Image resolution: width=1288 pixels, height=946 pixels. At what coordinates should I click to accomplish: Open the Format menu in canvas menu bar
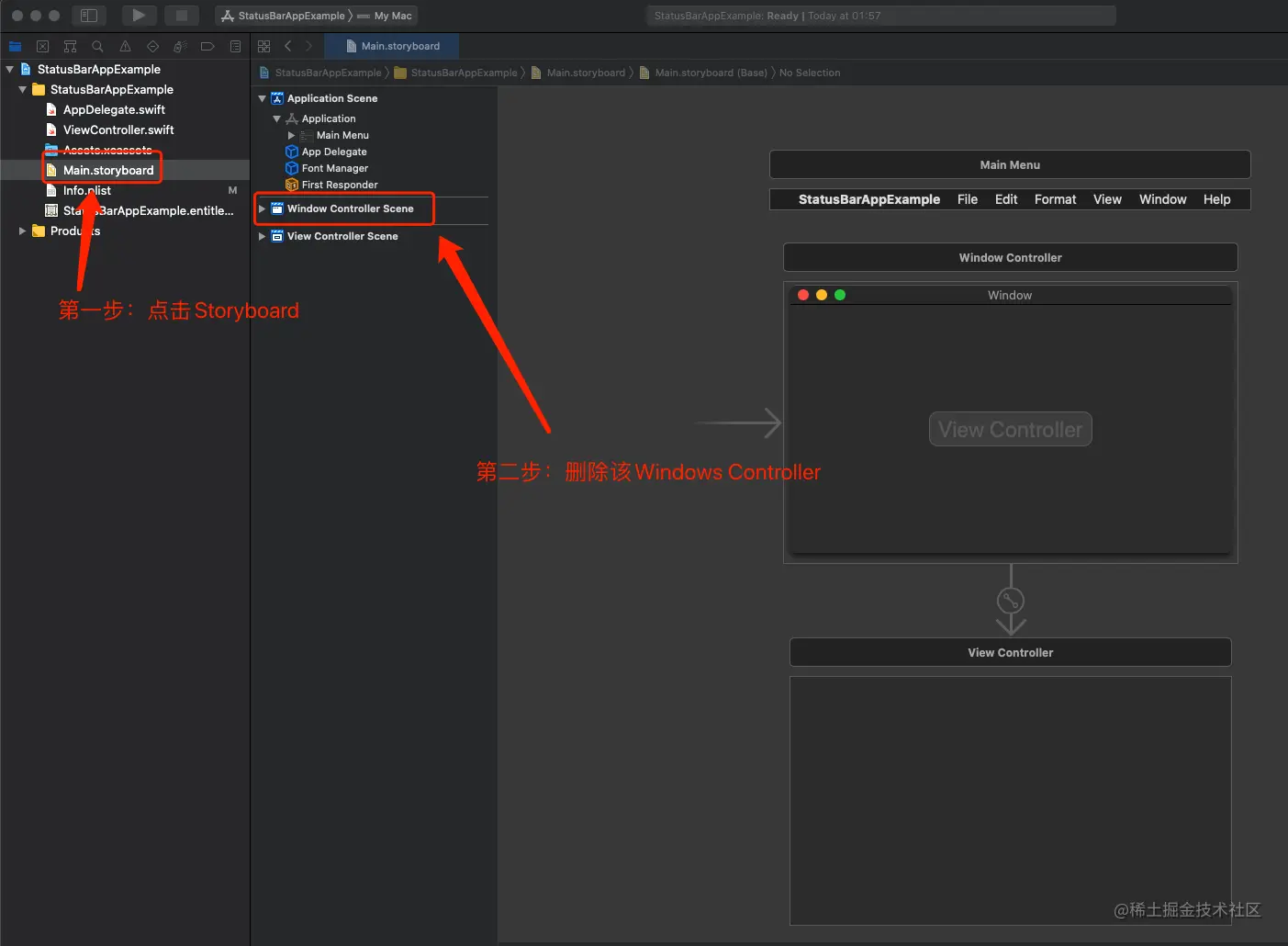click(x=1055, y=199)
